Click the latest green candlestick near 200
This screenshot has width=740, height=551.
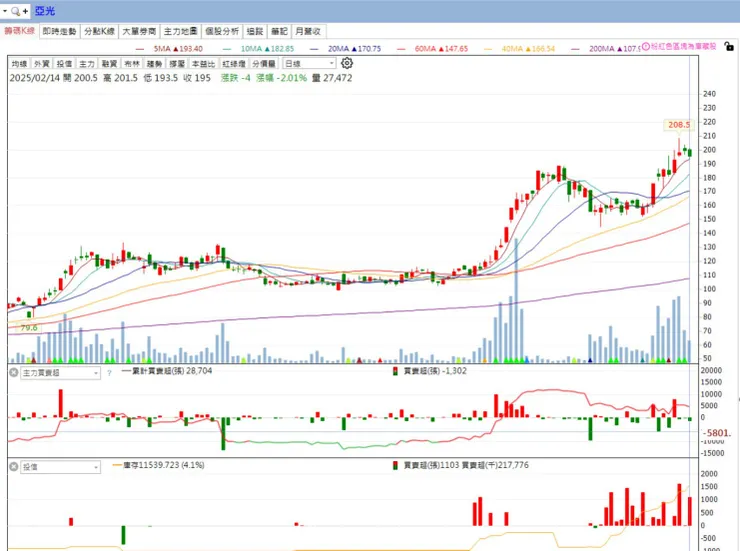tap(690, 152)
